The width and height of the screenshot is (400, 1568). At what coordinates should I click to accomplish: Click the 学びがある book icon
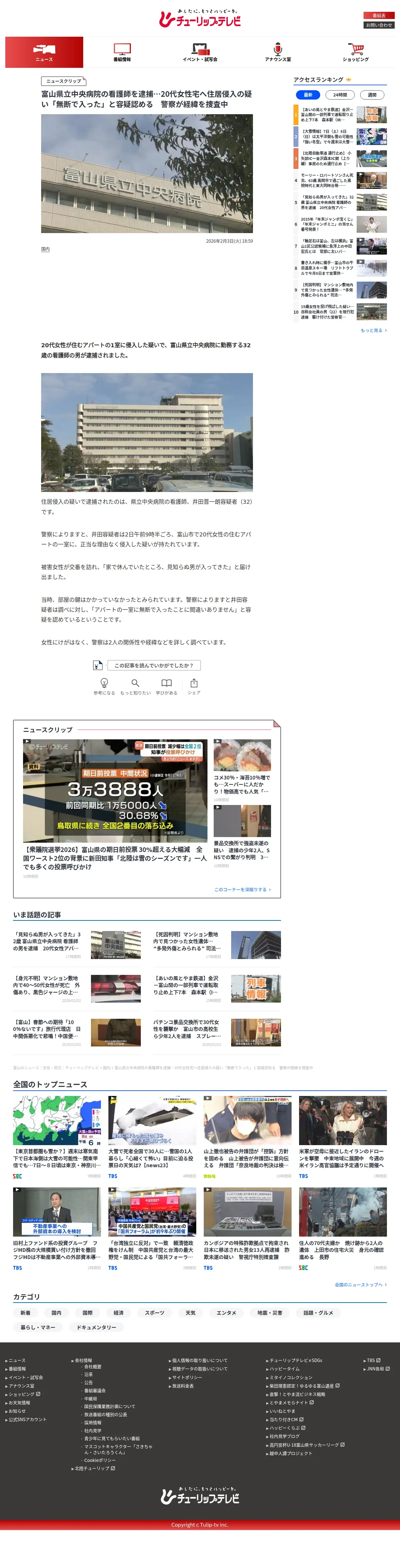[166, 683]
